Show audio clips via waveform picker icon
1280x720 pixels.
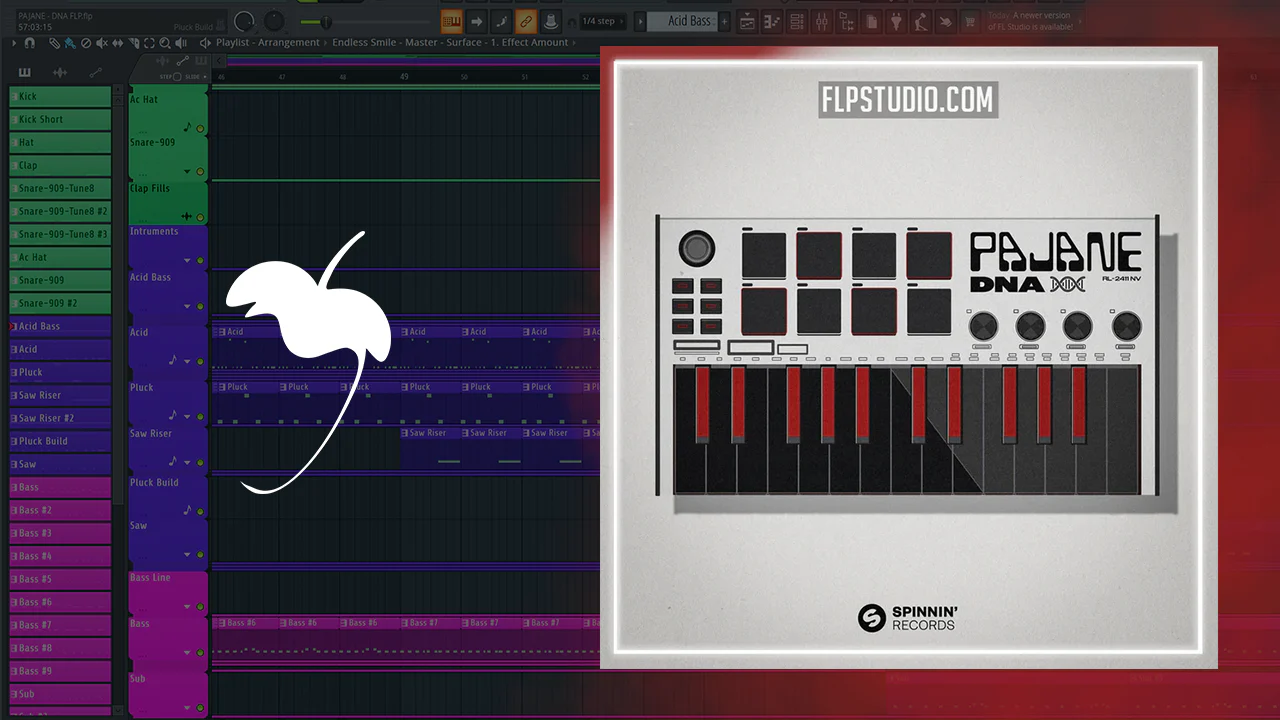pyautogui.click(x=60, y=72)
